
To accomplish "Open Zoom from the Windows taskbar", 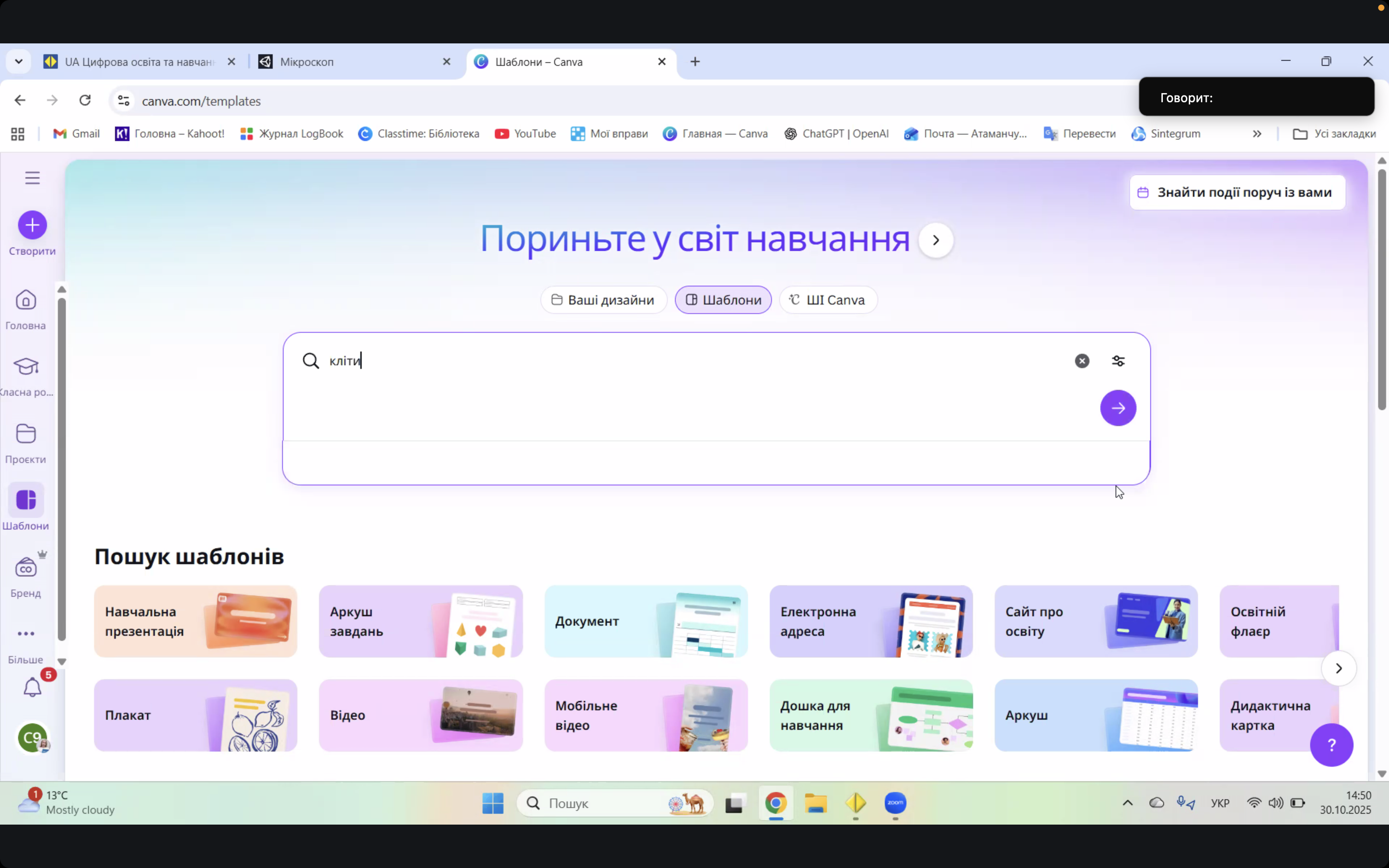I will coord(896,802).
